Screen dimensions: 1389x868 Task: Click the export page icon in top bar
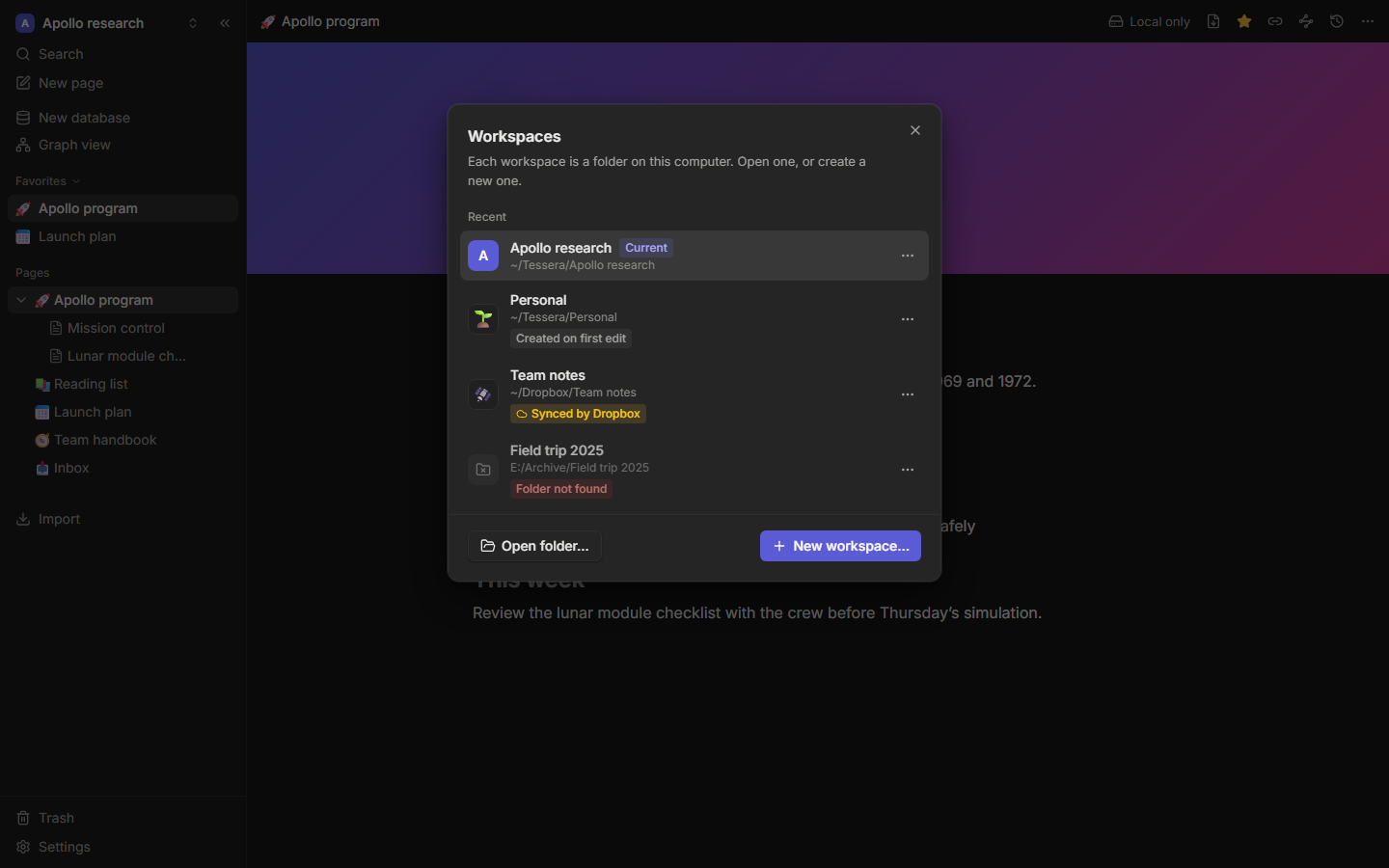(1213, 21)
